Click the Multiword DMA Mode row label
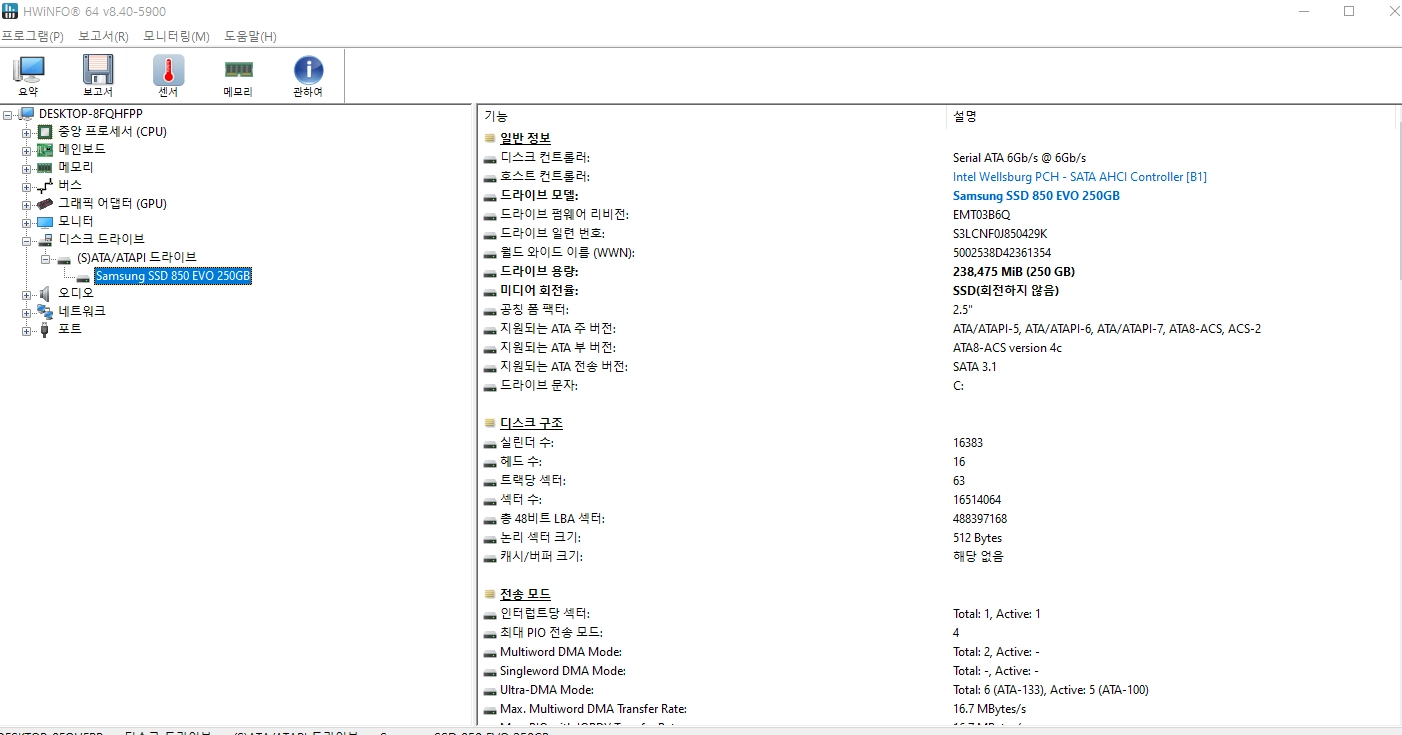1402x735 pixels. click(x=561, y=652)
